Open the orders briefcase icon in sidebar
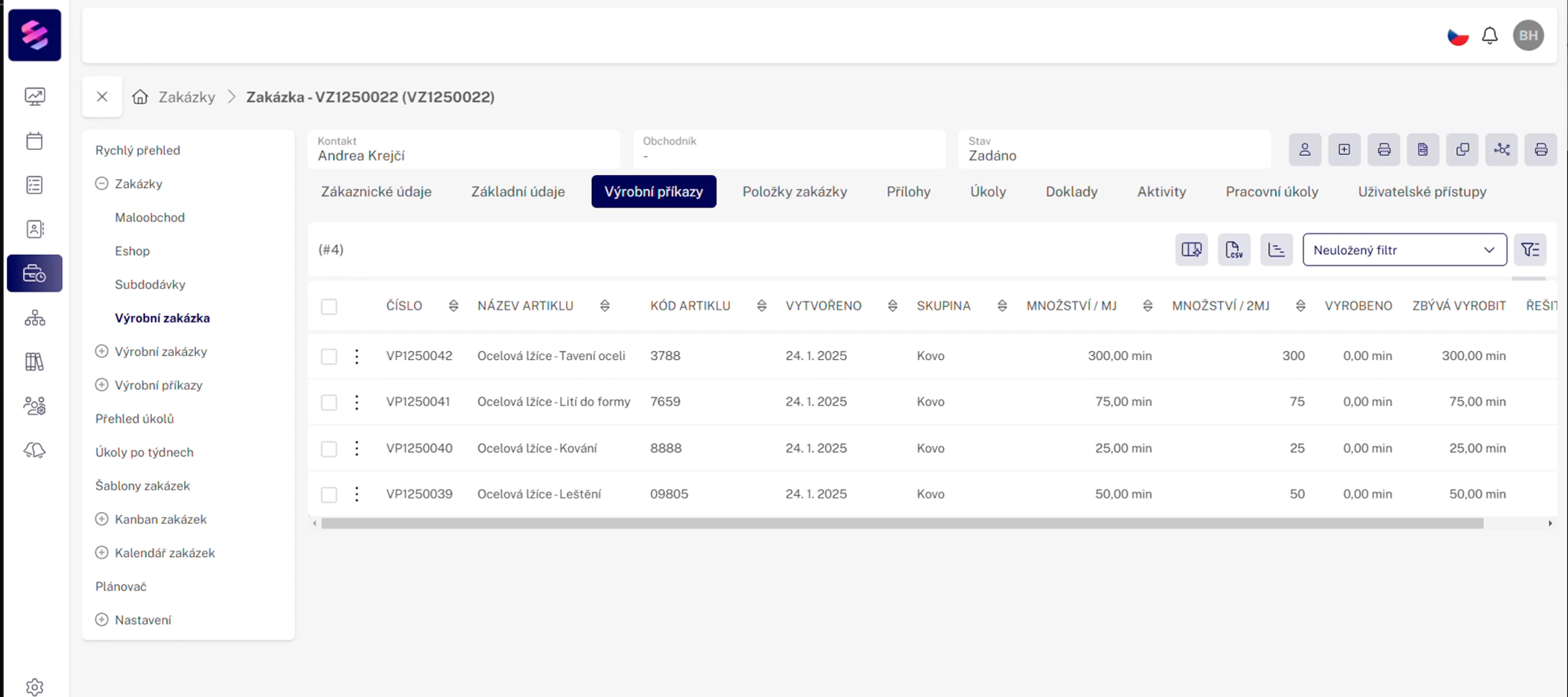The height and width of the screenshot is (697, 1568). pyautogui.click(x=35, y=273)
